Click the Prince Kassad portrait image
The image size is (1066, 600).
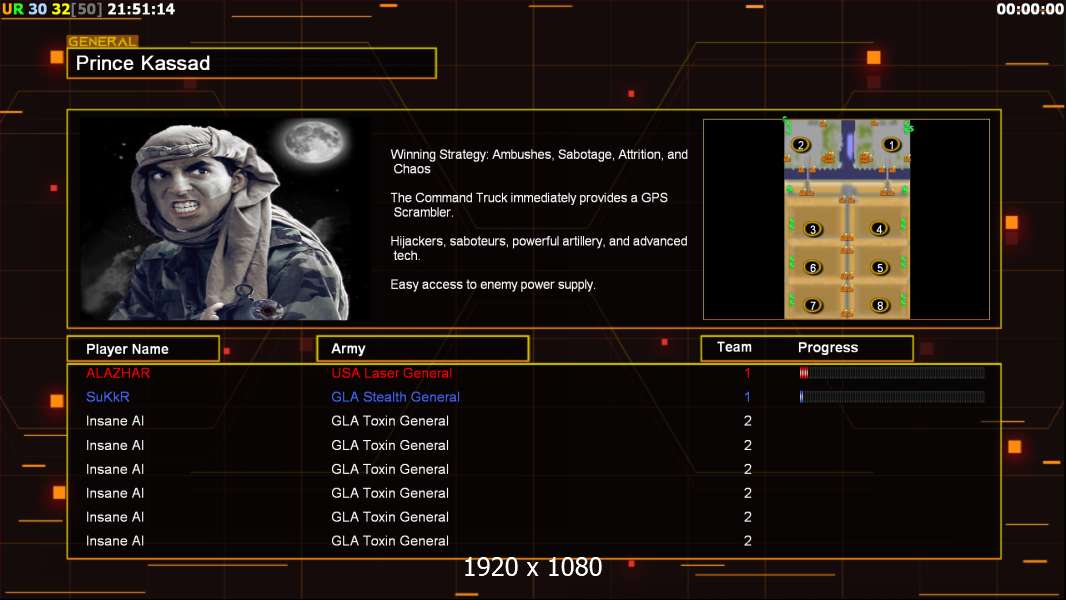tap(226, 218)
